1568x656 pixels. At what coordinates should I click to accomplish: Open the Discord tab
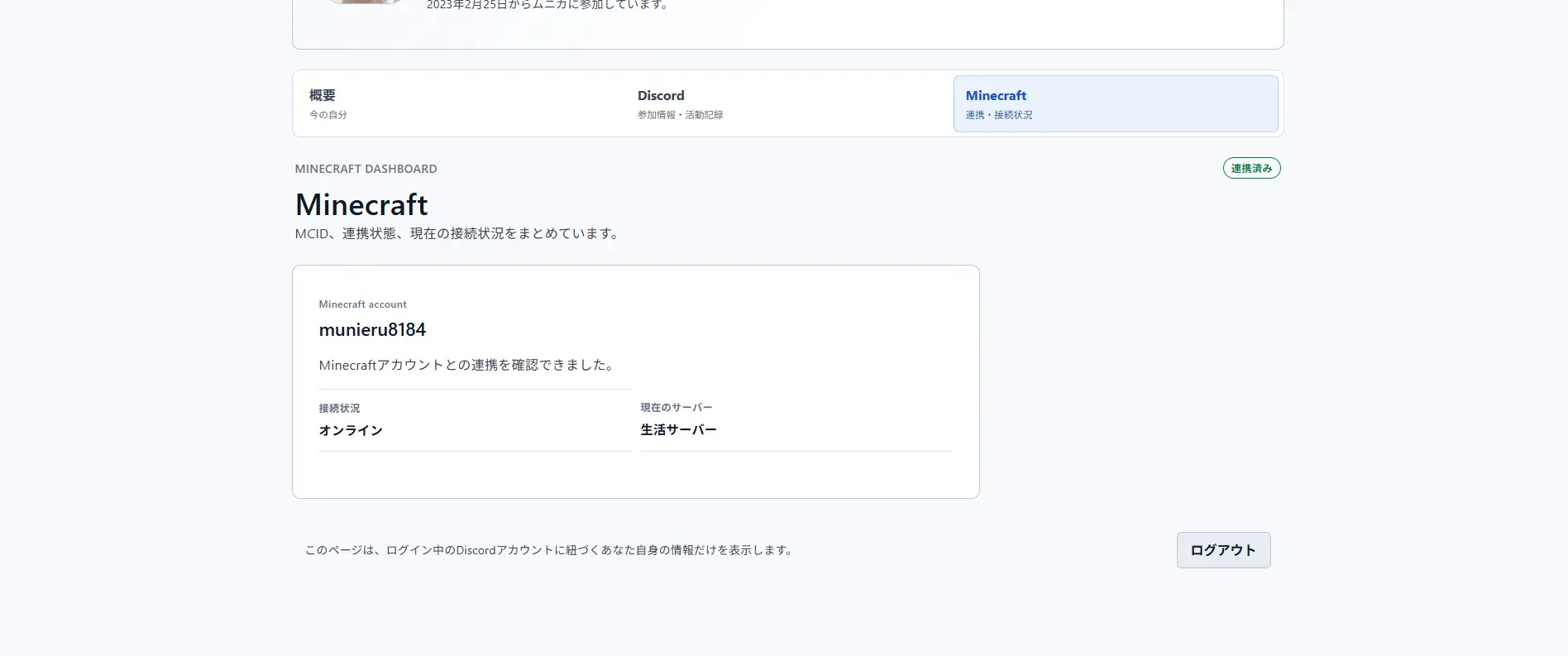click(788, 103)
